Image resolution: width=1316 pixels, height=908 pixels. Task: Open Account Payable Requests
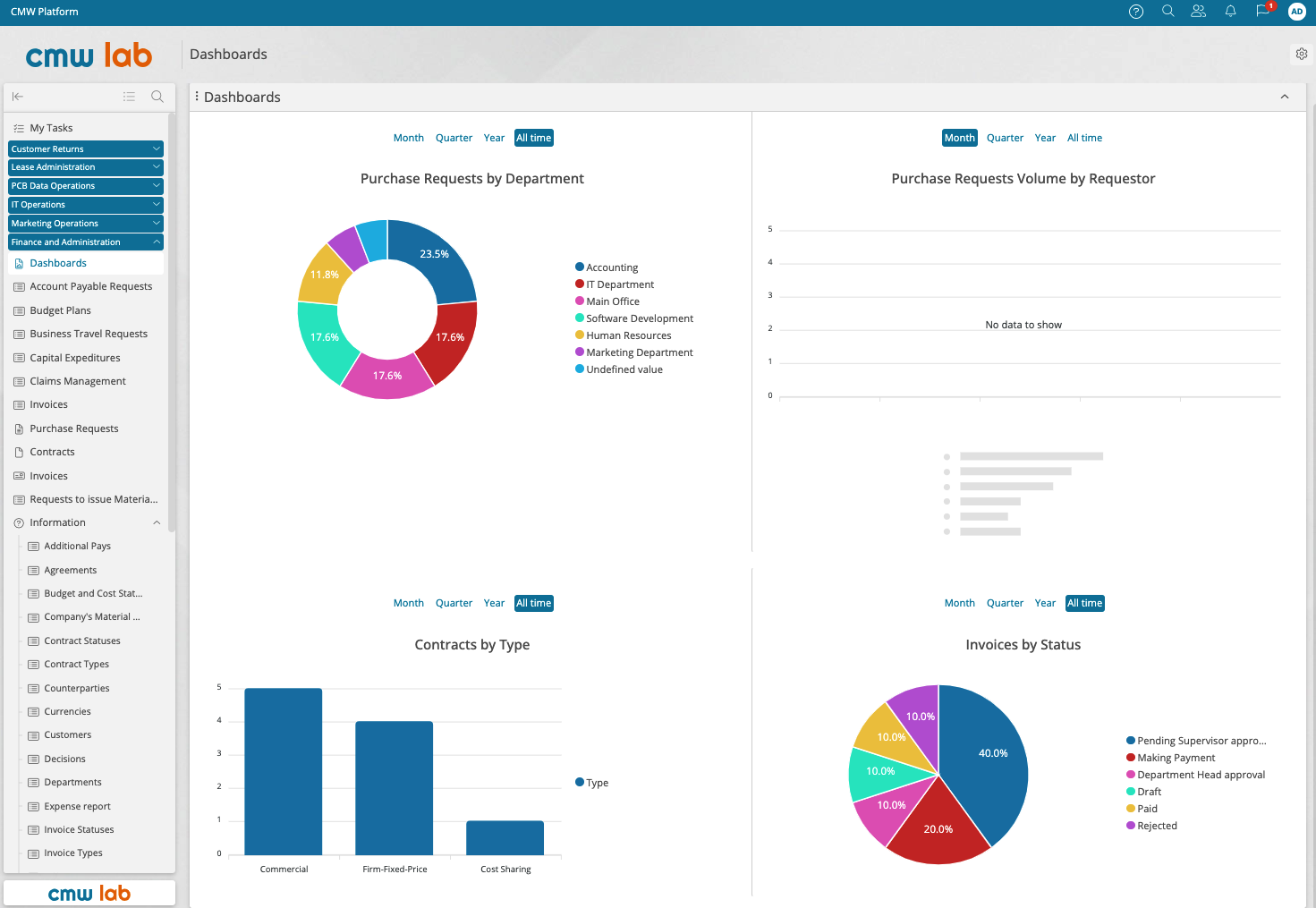click(91, 287)
